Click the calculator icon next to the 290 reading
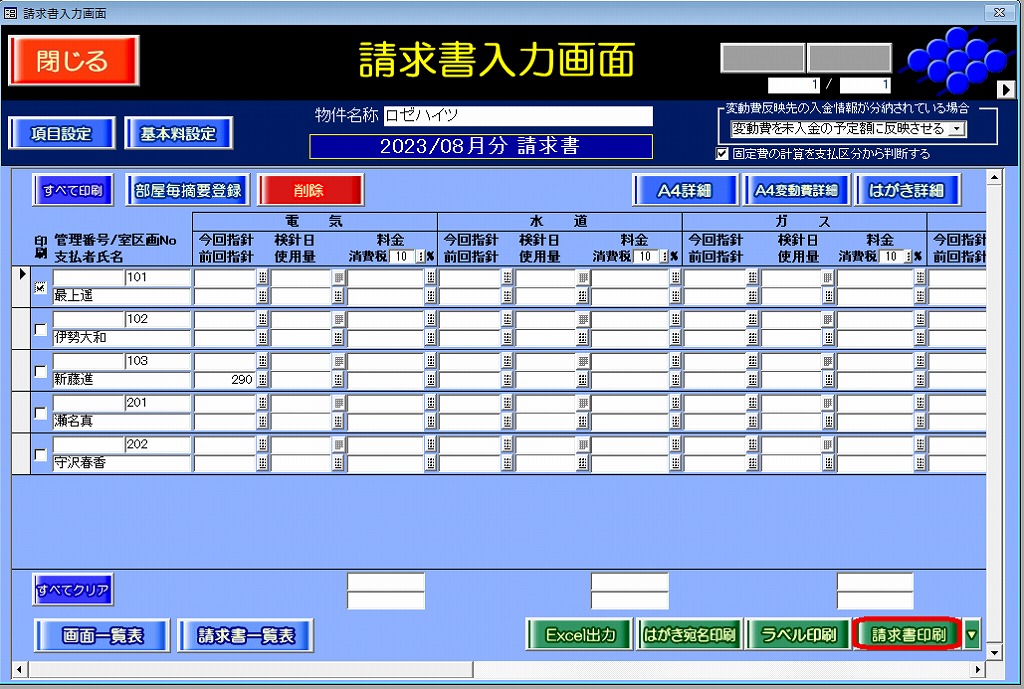Image resolution: width=1024 pixels, height=689 pixels. (263, 380)
